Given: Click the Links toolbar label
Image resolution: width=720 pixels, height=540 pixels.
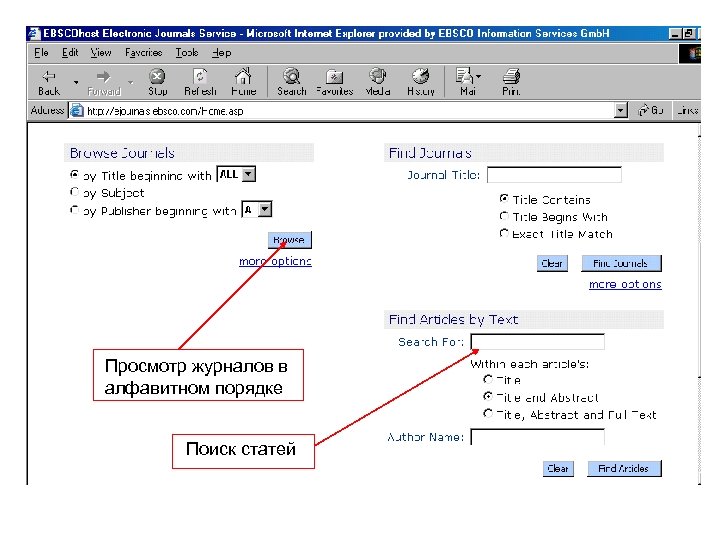Looking at the screenshot, I should pos(687,111).
